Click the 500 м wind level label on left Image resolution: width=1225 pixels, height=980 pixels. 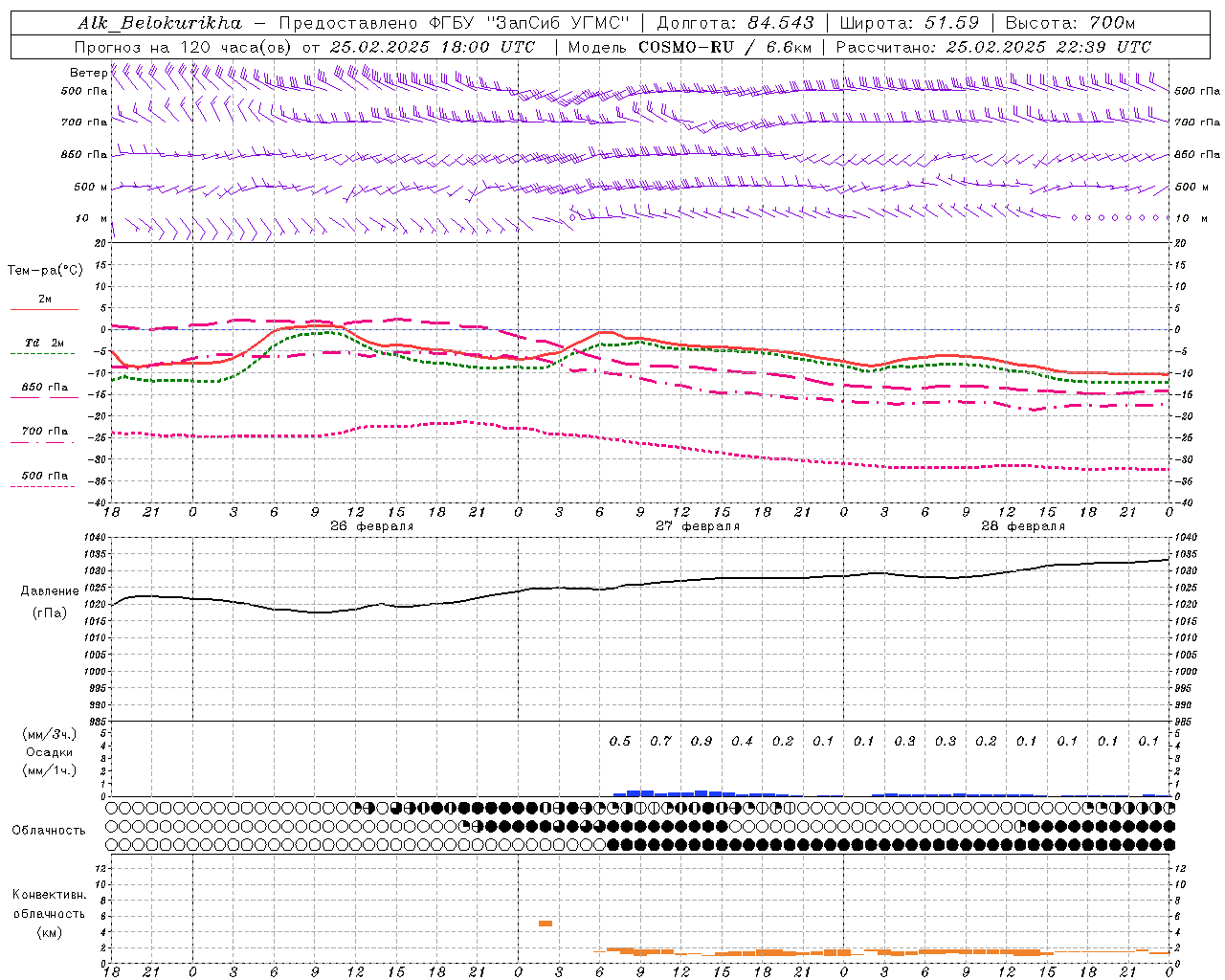pos(91,187)
